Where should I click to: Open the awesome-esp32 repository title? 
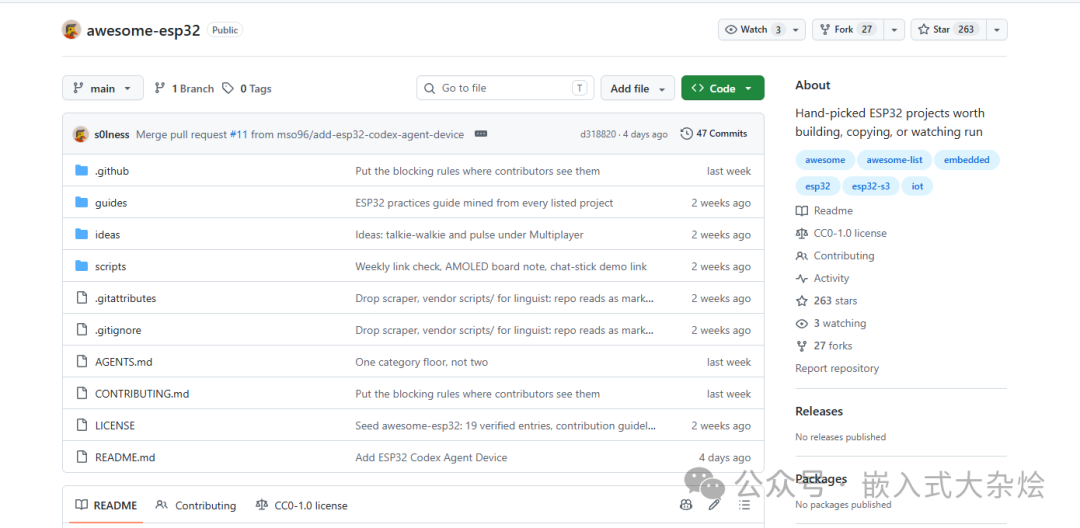[143, 30]
